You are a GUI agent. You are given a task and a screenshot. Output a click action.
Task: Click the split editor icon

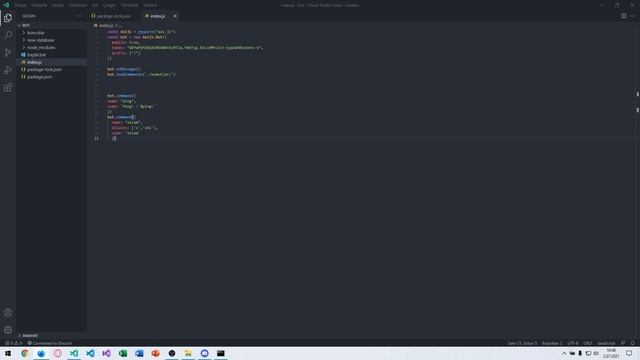tap(624, 16)
